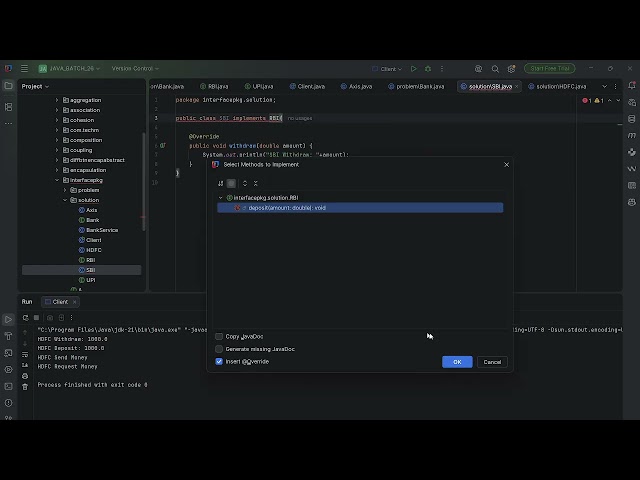Print the Run console output
The image size is (640, 480).
(x=25, y=376)
